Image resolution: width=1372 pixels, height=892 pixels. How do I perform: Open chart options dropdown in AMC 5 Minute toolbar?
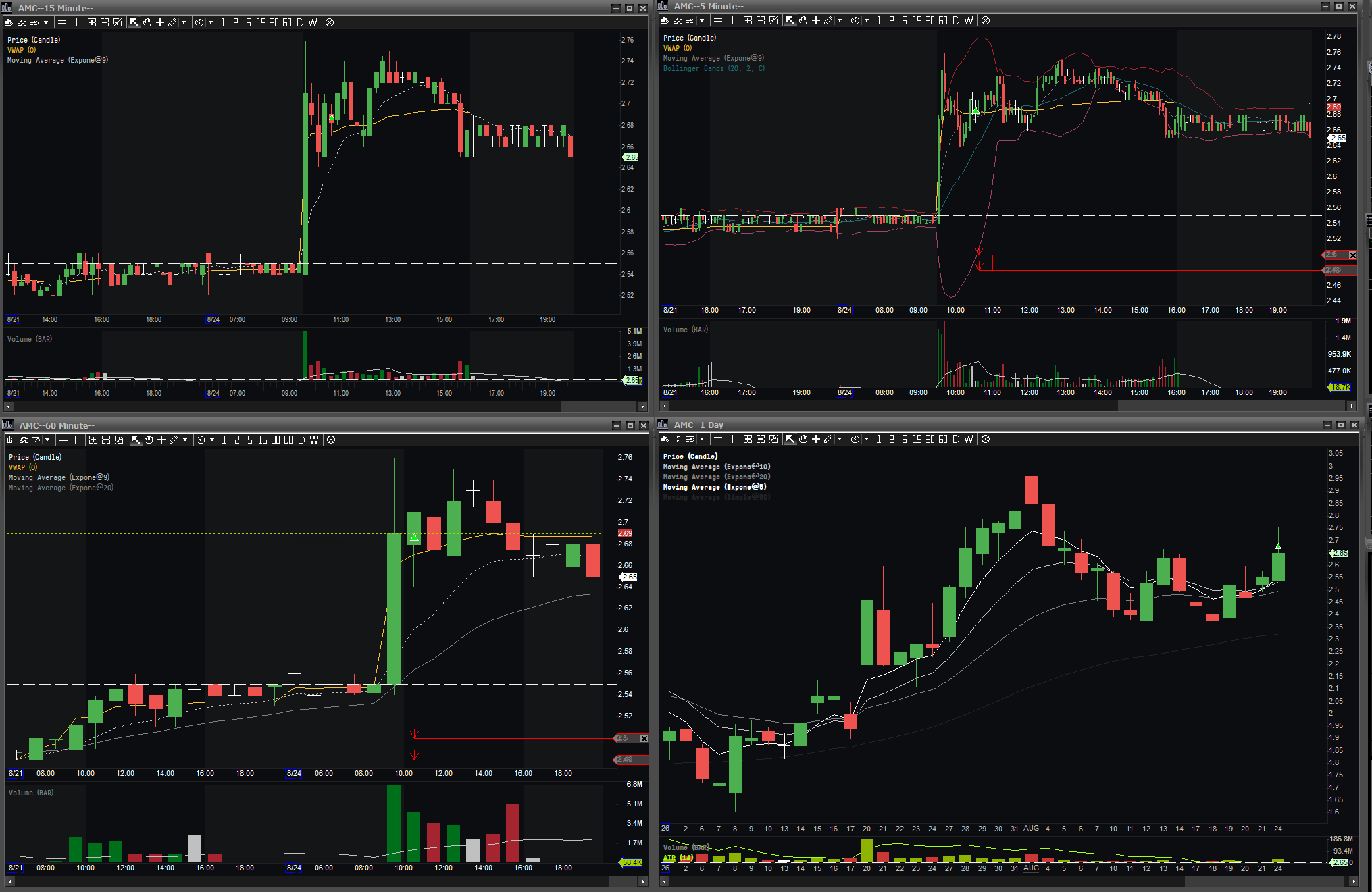coord(702,20)
